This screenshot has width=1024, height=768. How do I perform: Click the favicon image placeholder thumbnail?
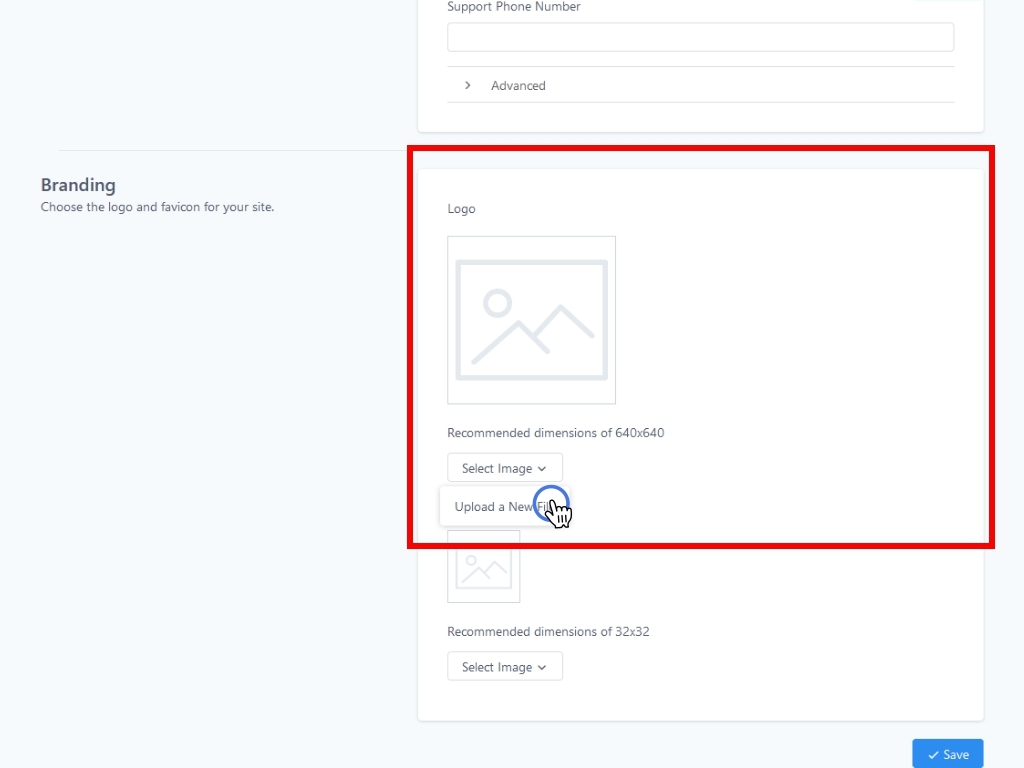pyautogui.click(x=484, y=567)
